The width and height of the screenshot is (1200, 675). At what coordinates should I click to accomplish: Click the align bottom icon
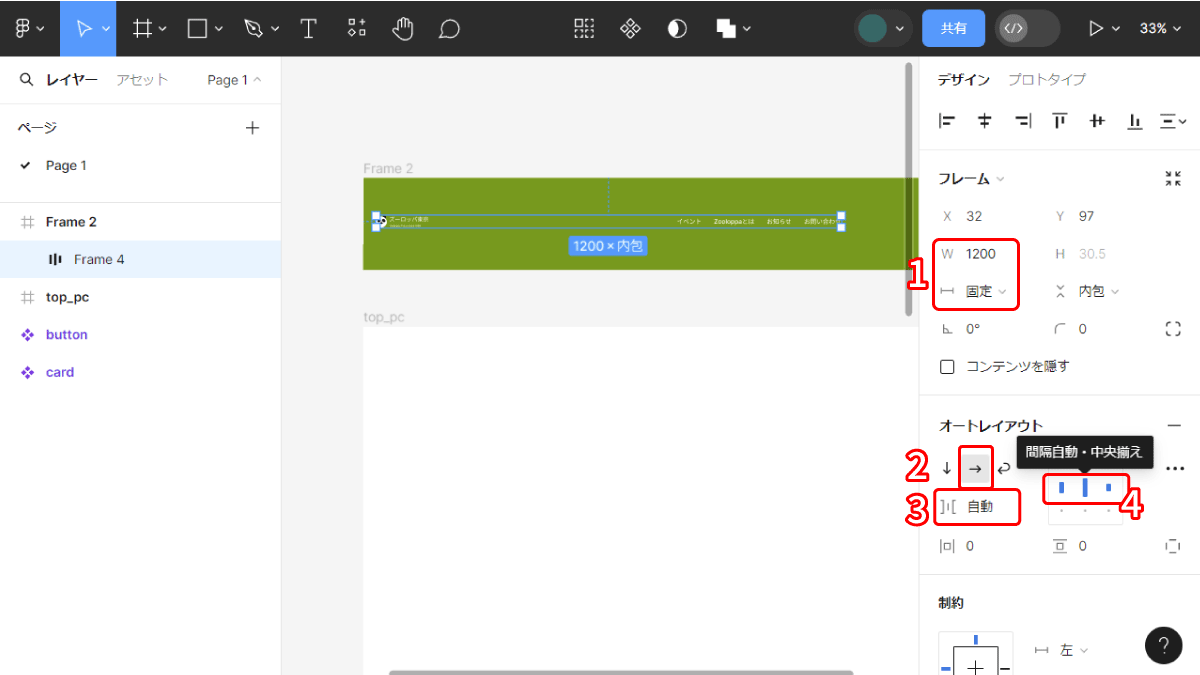click(1135, 121)
